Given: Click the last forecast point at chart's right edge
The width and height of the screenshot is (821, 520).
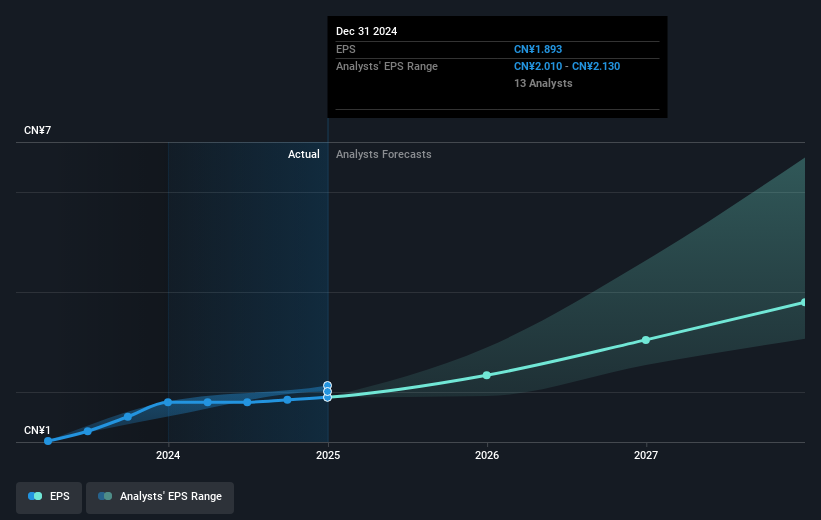Looking at the screenshot, I should pos(804,302).
